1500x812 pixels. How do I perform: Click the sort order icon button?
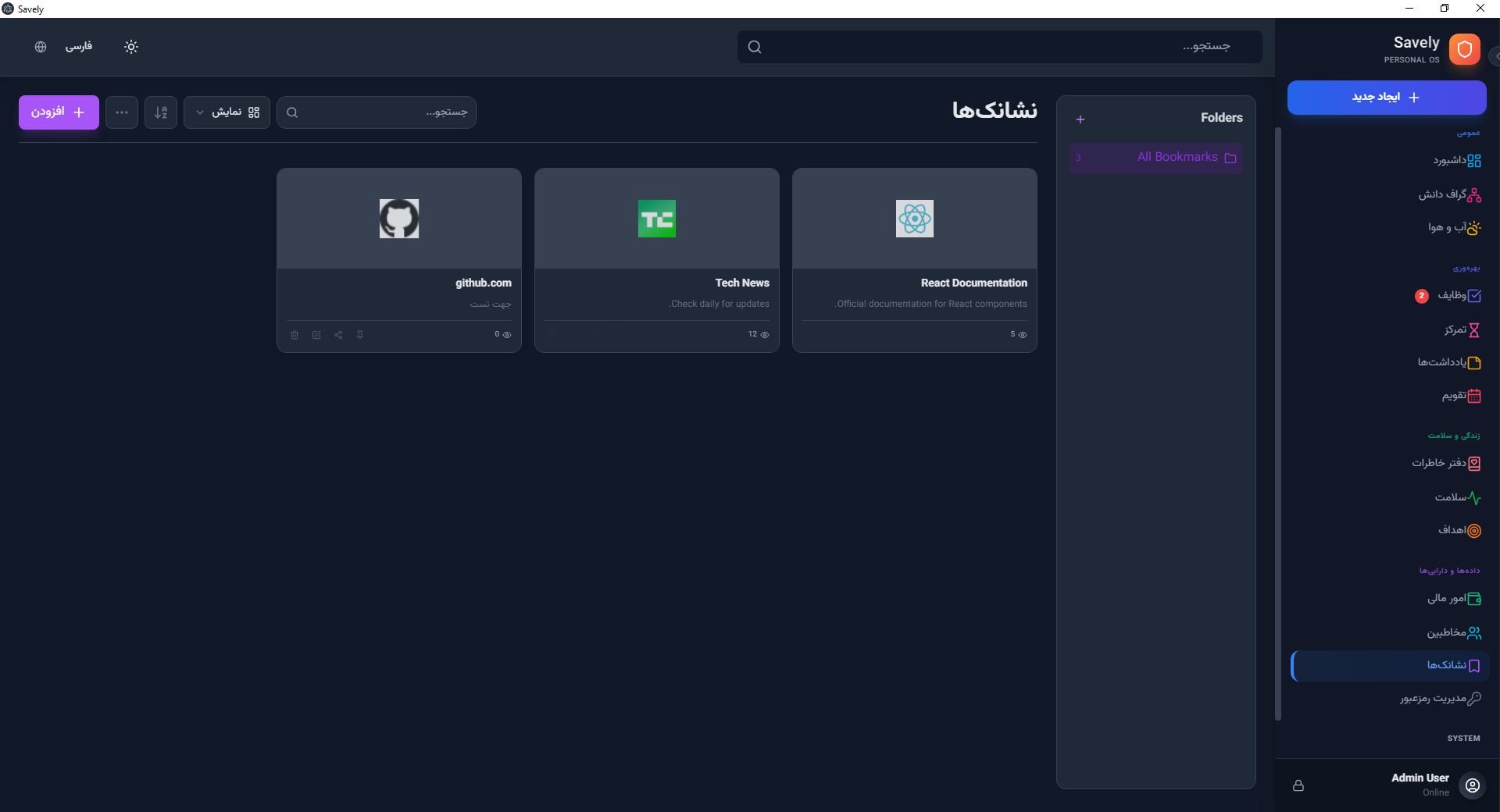[161, 112]
